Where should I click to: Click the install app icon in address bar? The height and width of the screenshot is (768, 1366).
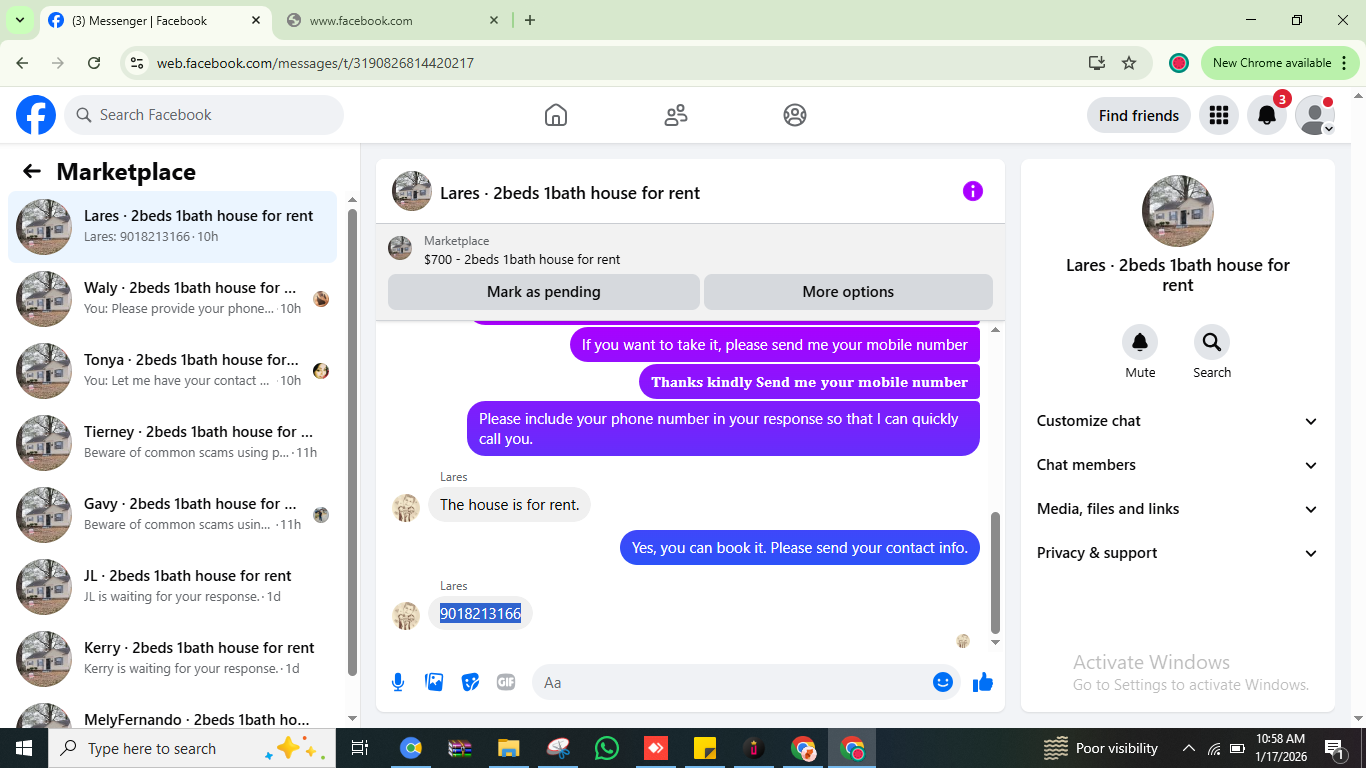point(1097,63)
